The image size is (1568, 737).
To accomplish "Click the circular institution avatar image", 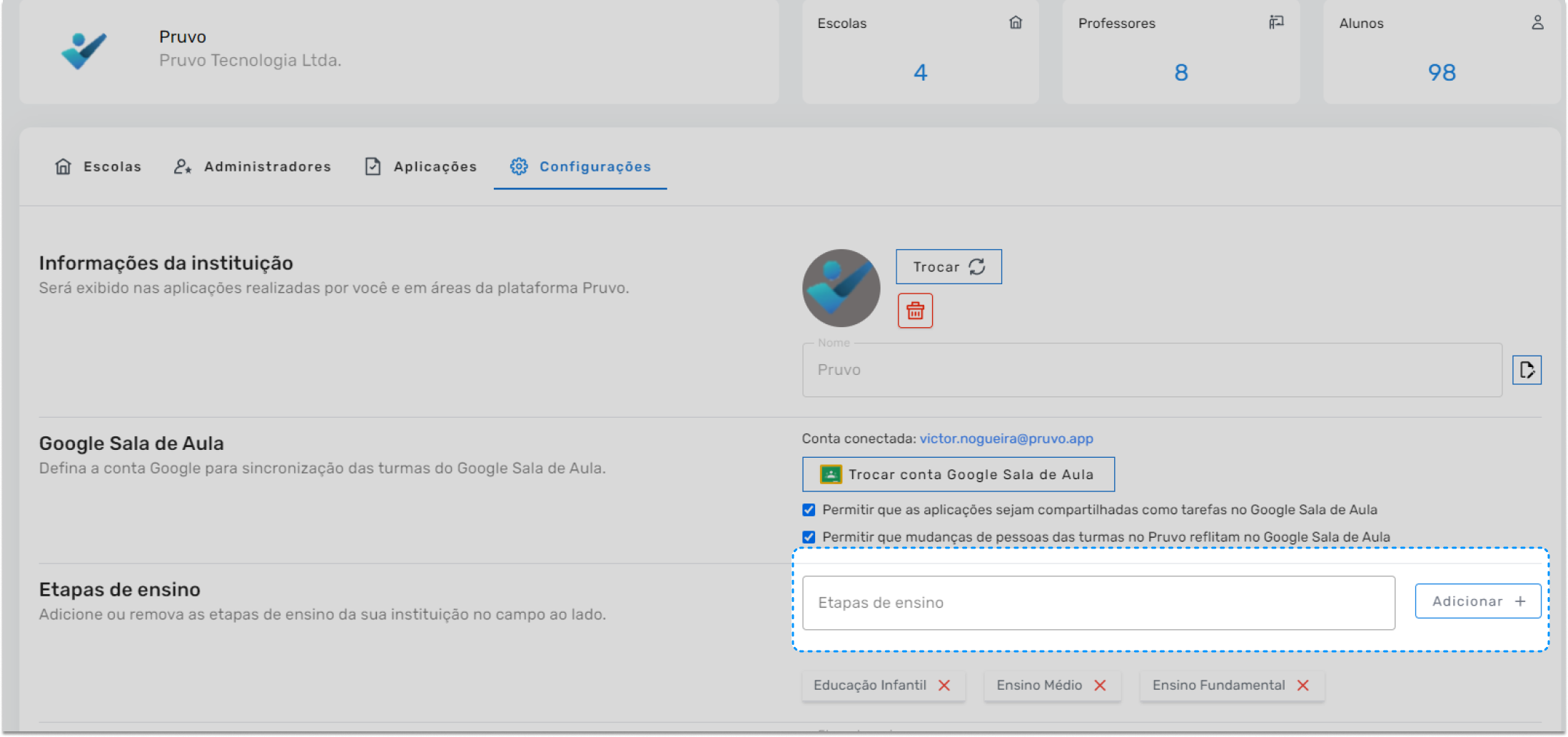I will (x=841, y=288).
